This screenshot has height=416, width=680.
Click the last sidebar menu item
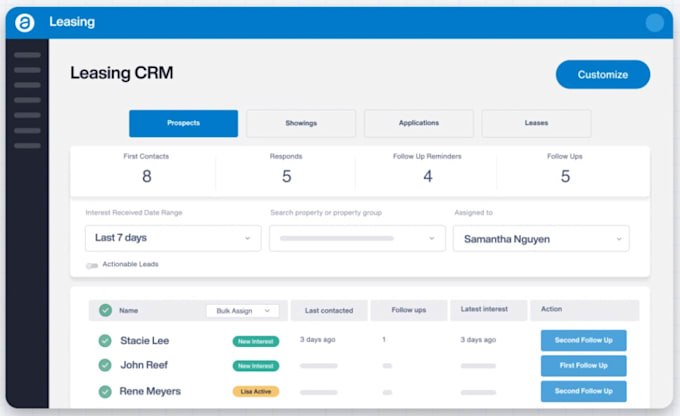tap(27, 146)
